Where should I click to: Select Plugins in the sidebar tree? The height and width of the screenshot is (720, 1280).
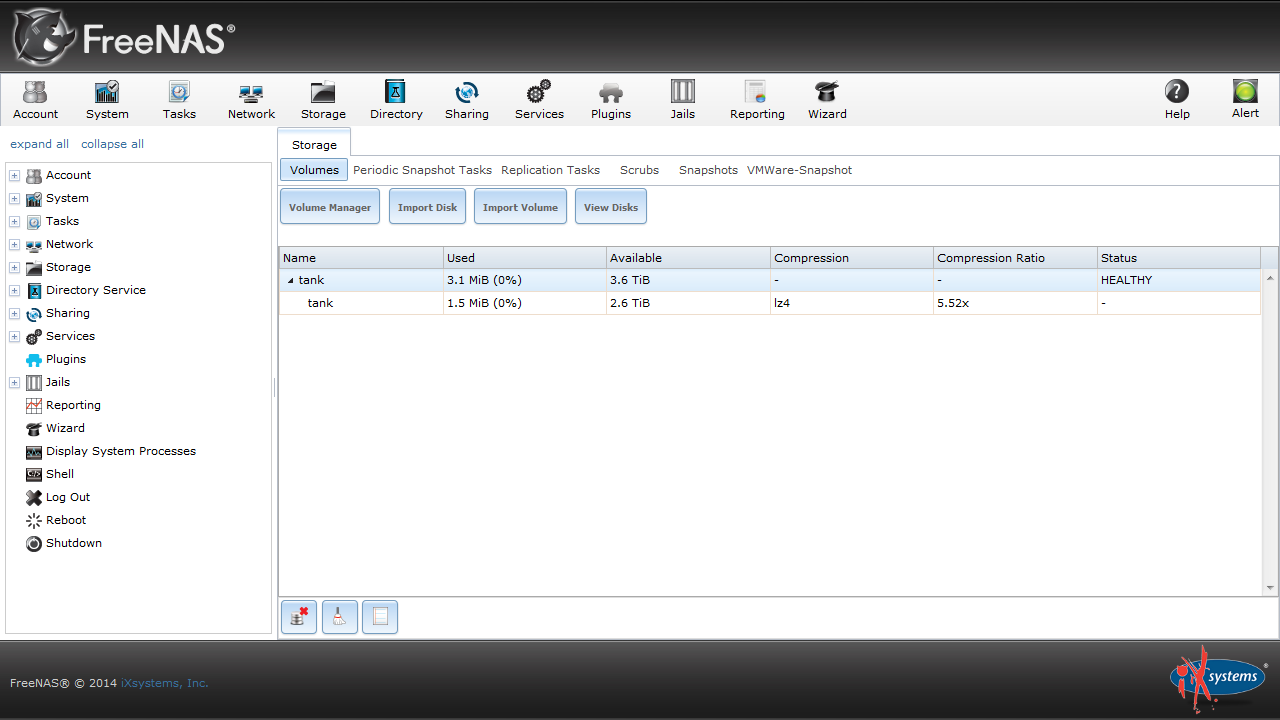point(66,359)
